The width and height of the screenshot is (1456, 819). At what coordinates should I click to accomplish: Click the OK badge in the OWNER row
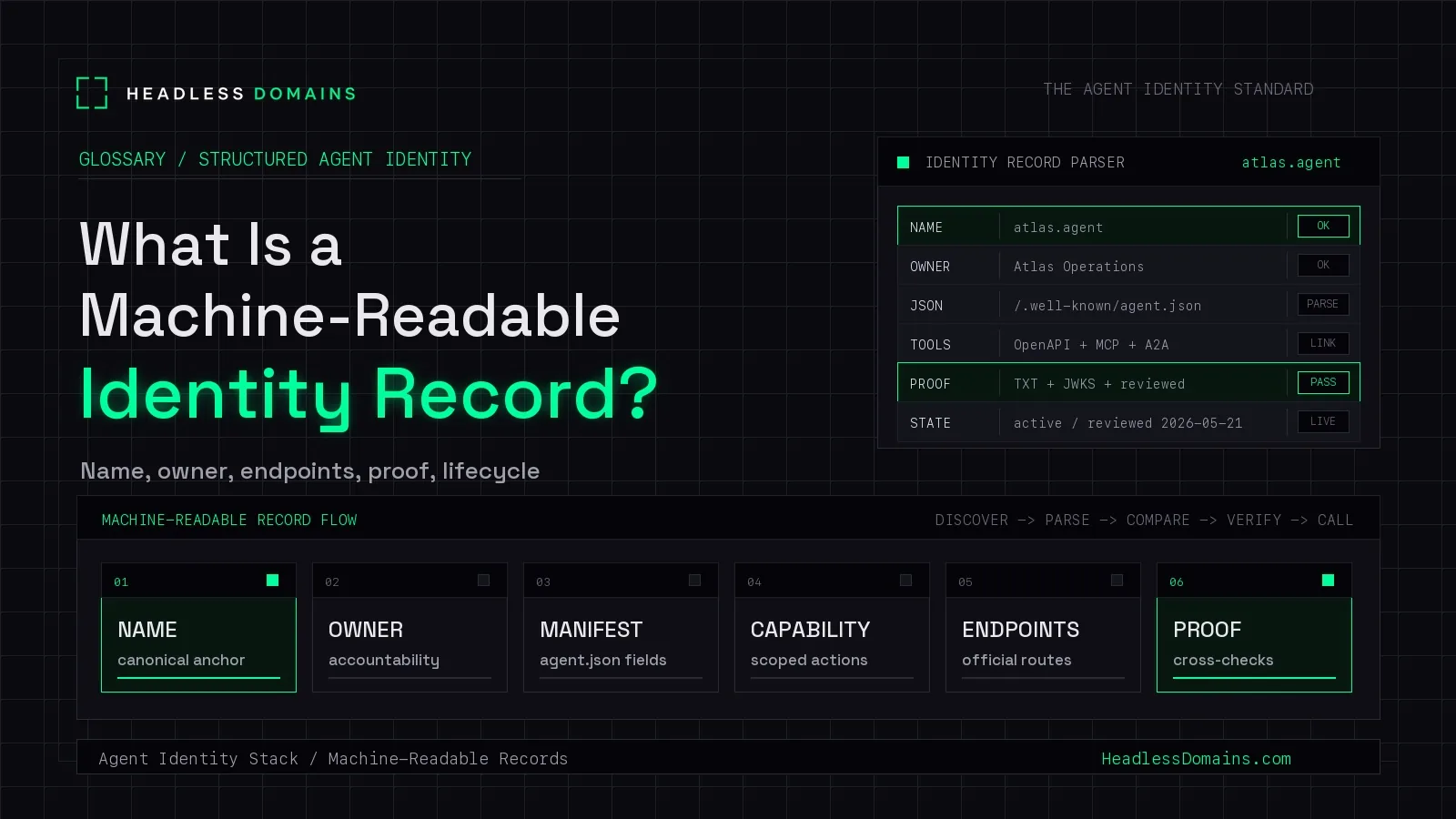click(x=1323, y=265)
